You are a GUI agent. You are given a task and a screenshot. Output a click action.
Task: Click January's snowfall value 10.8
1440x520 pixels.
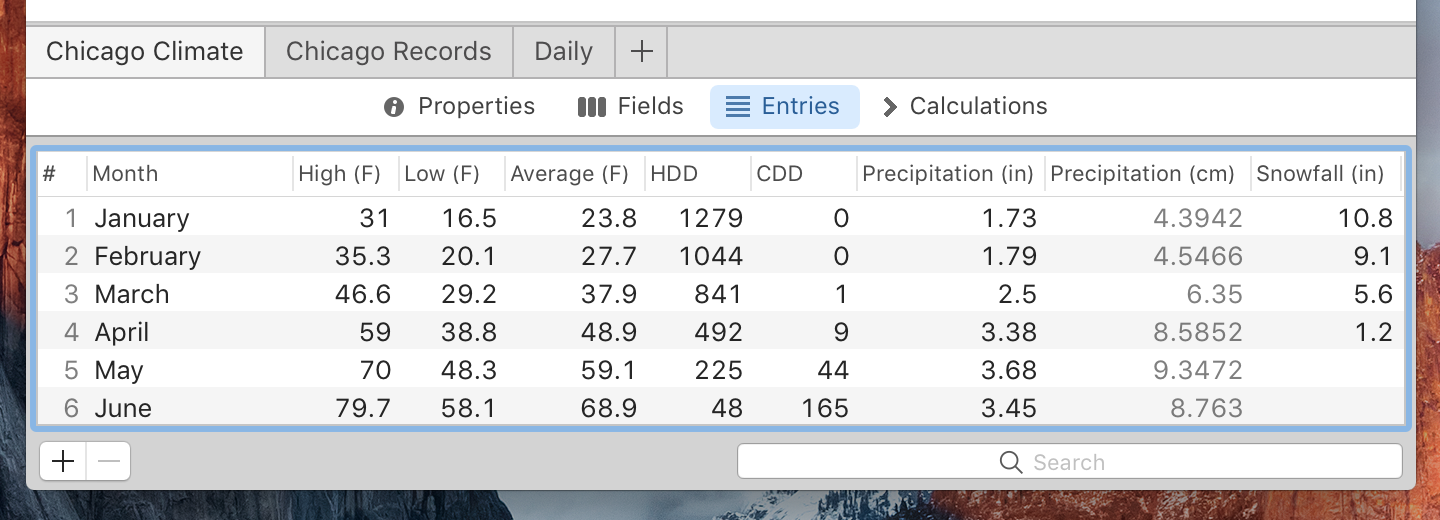coord(1365,218)
